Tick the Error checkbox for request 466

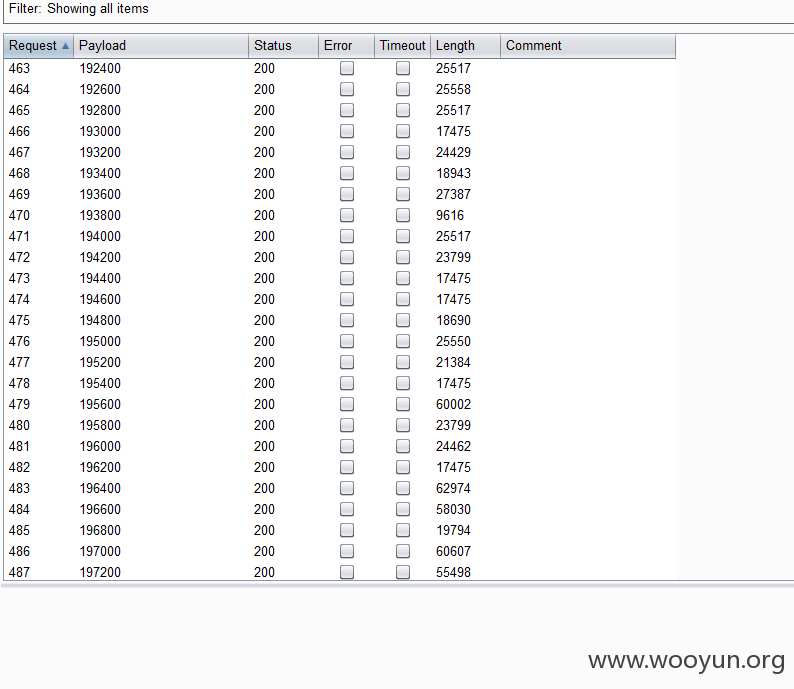tap(347, 131)
